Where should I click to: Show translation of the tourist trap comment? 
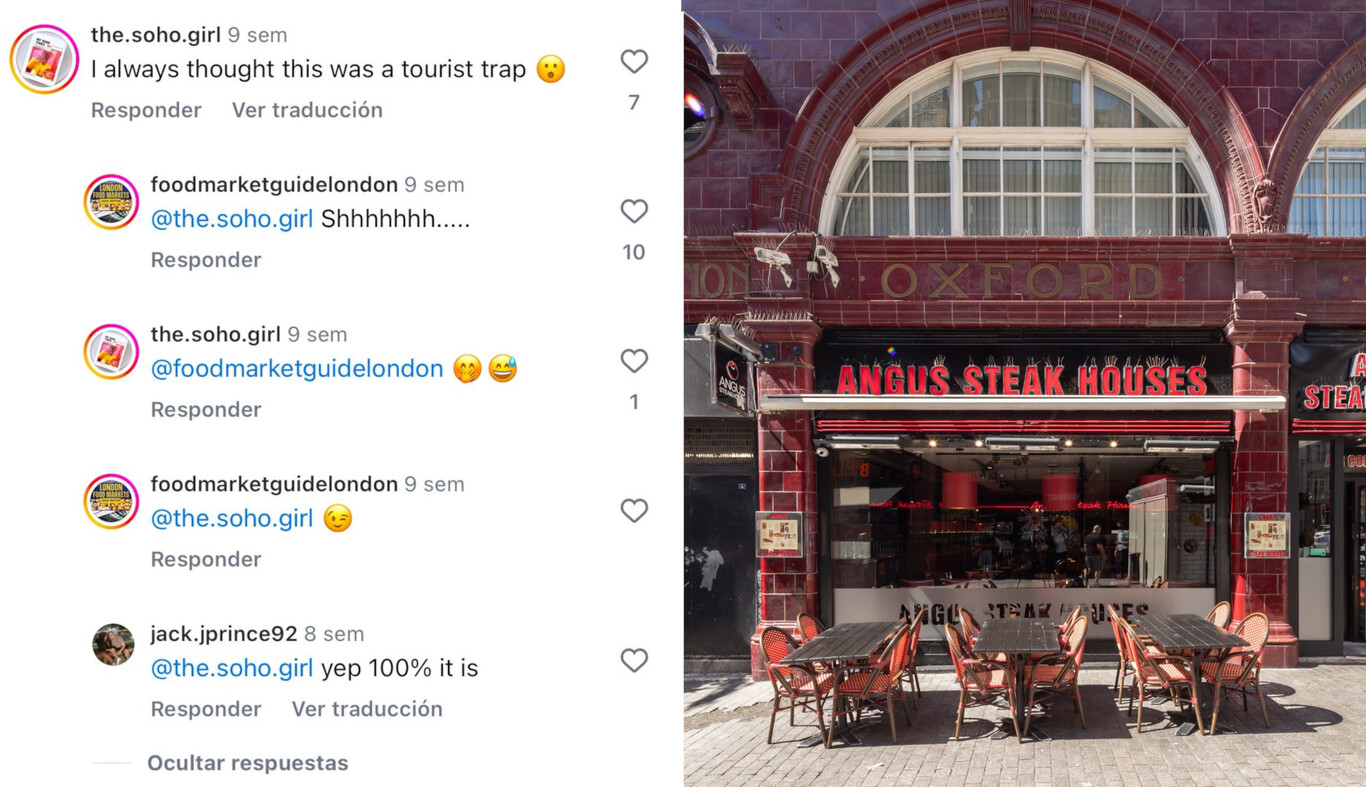tap(307, 110)
